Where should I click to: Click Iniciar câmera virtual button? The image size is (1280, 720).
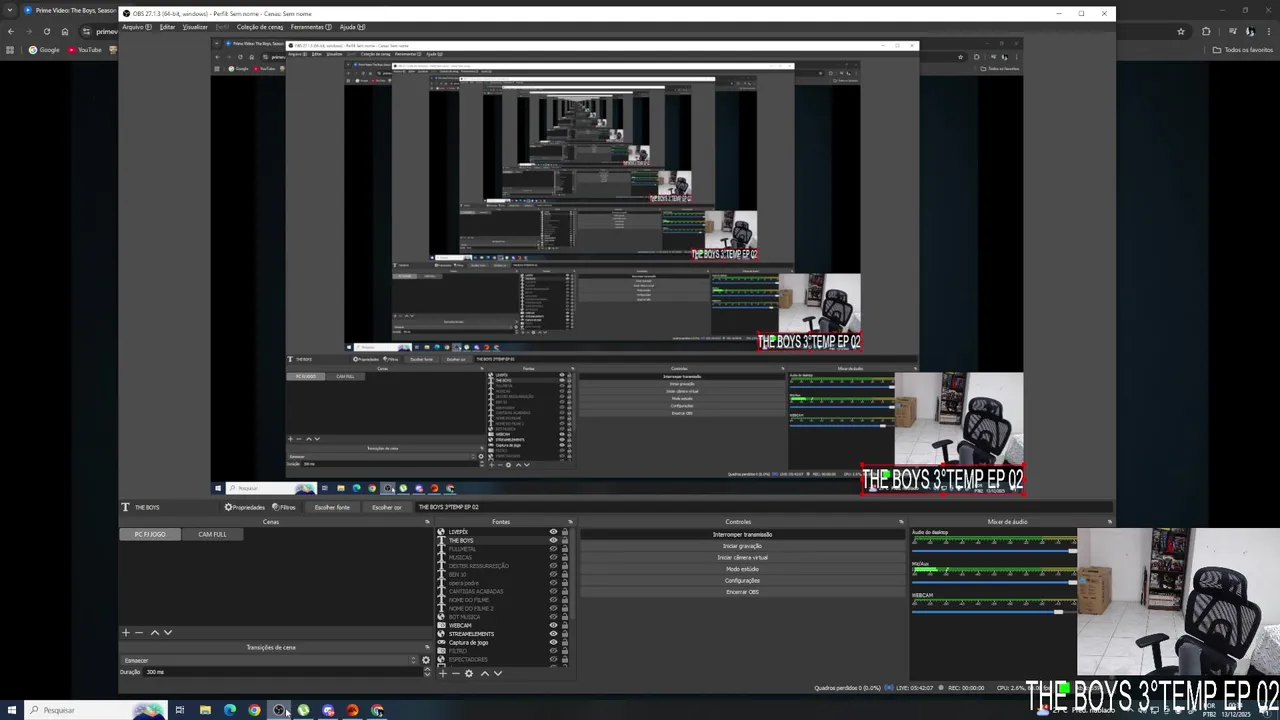coord(742,557)
